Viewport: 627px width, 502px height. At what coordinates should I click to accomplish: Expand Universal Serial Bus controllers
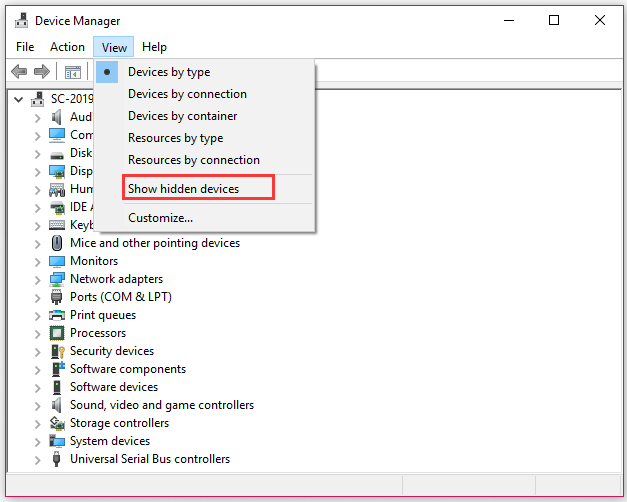click(38, 460)
